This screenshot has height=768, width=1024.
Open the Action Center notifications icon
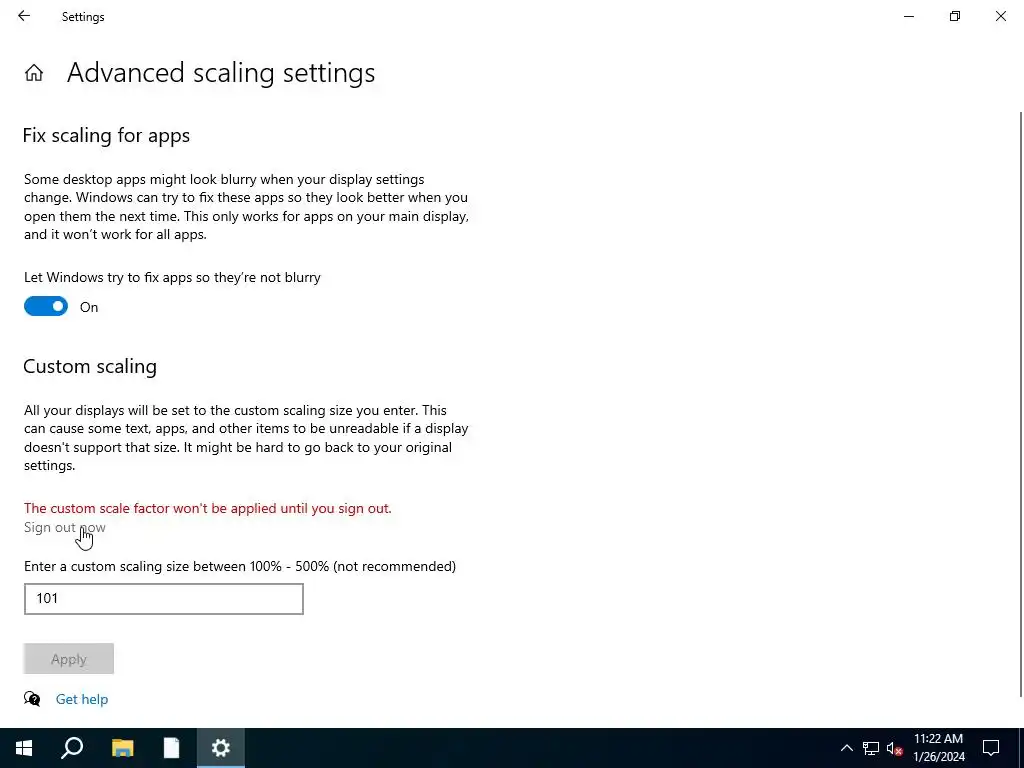tap(991, 748)
